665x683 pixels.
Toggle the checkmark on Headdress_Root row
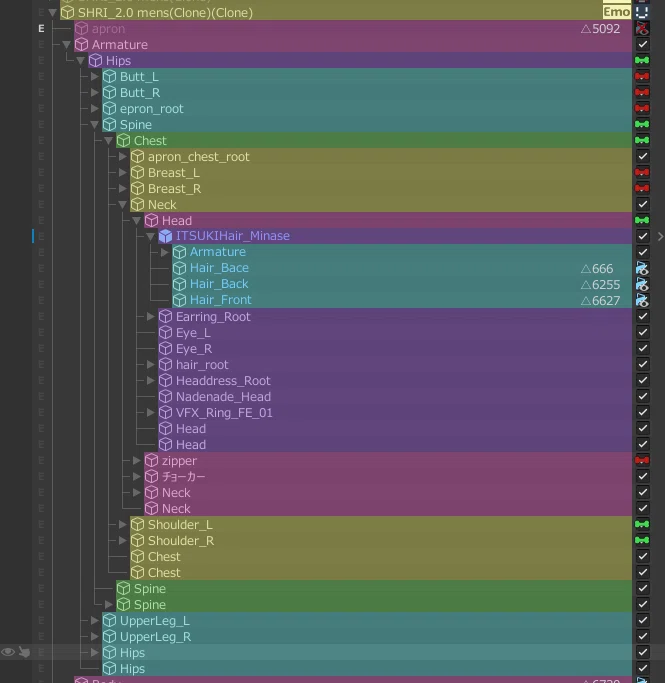pyautogui.click(x=642, y=380)
